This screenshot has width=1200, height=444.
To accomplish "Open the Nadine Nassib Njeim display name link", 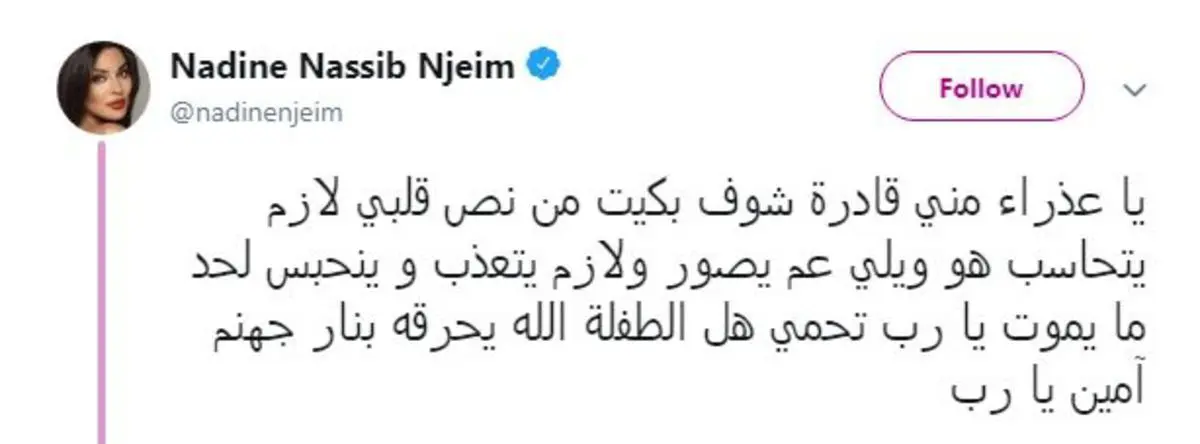I will 345,67.
